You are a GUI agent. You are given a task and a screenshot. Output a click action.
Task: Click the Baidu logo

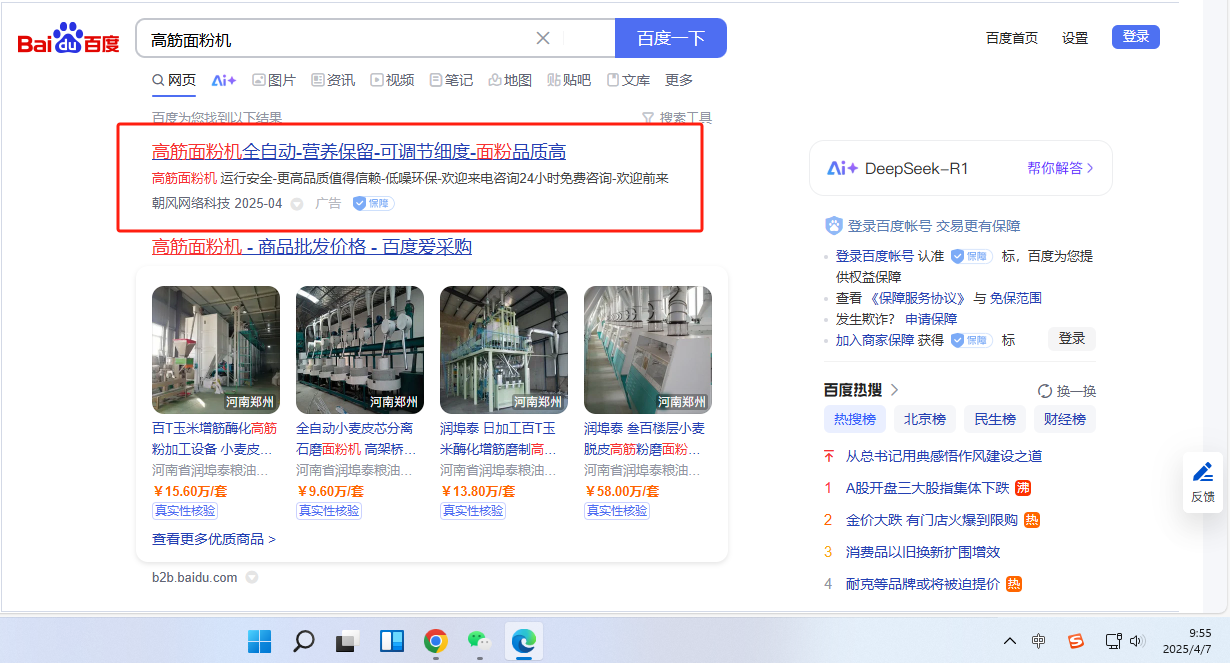pyautogui.click(x=68, y=40)
